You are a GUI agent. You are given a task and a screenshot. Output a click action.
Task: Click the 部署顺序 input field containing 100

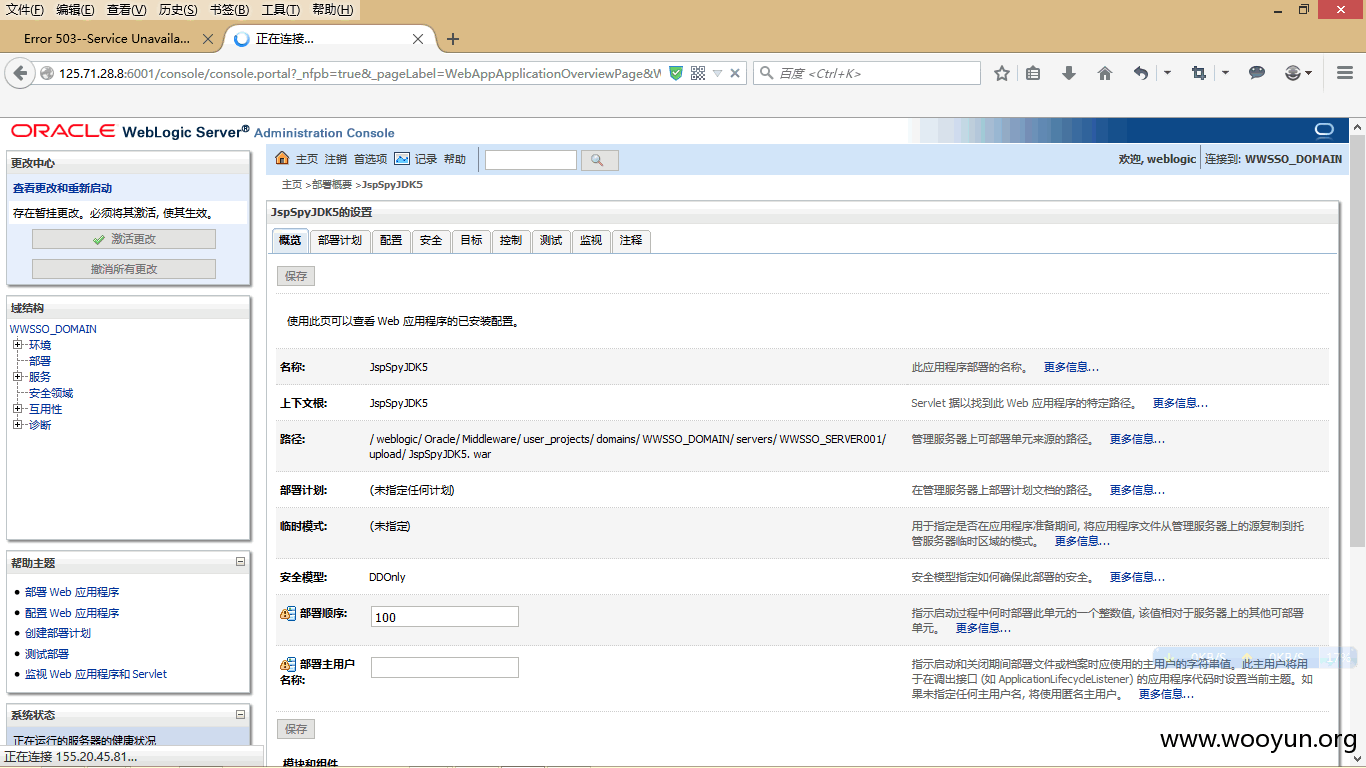click(445, 617)
